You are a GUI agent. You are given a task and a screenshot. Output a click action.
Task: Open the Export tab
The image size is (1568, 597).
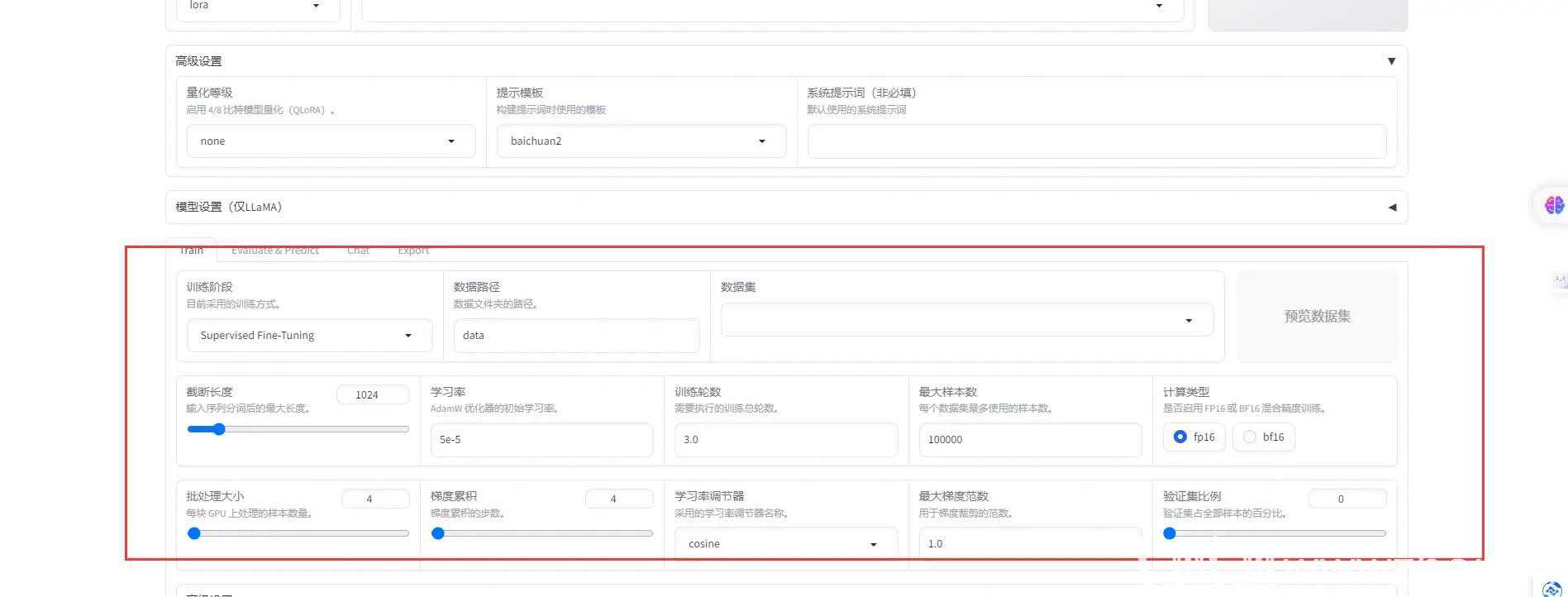[412, 251]
